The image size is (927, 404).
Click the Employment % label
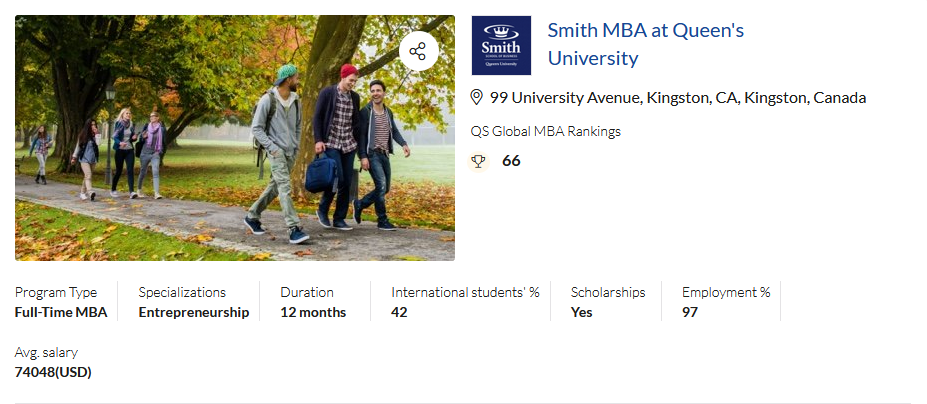coord(726,292)
